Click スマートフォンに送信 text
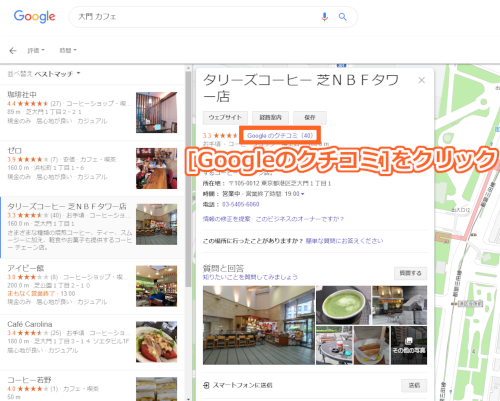This screenshot has width=500, height=401. (x=242, y=385)
